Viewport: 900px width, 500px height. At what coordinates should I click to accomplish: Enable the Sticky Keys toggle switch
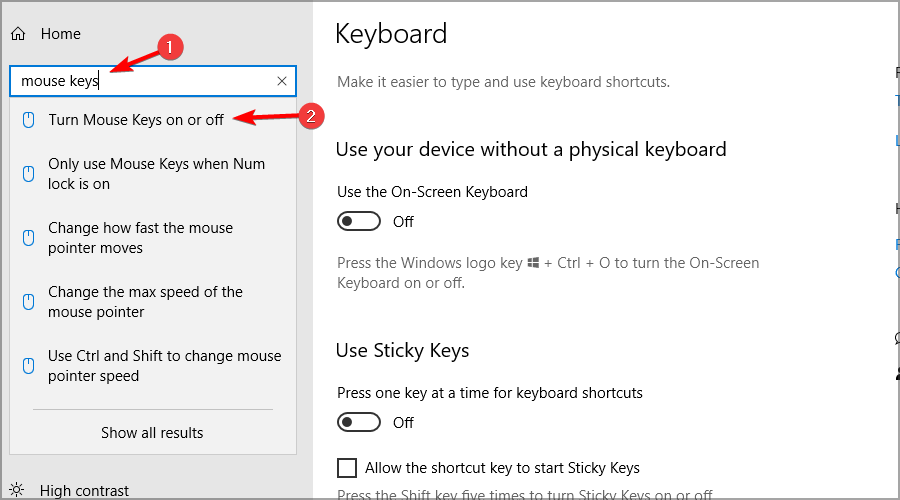pyautogui.click(x=359, y=423)
